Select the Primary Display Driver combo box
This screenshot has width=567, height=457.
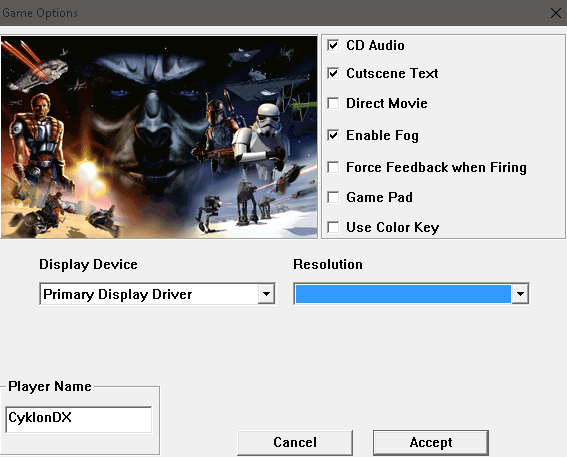[x=157, y=294]
